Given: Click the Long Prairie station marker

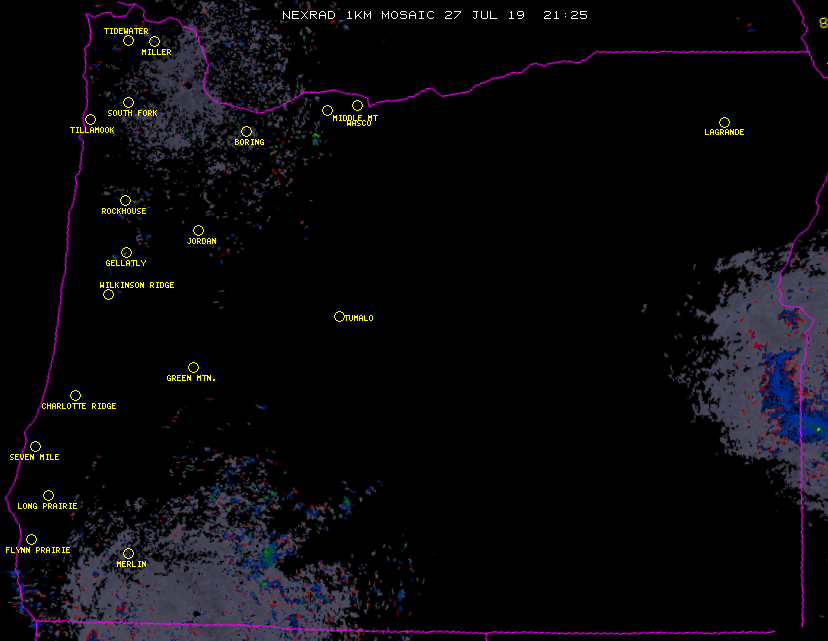Looking at the screenshot, I should click(x=48, y=496).
